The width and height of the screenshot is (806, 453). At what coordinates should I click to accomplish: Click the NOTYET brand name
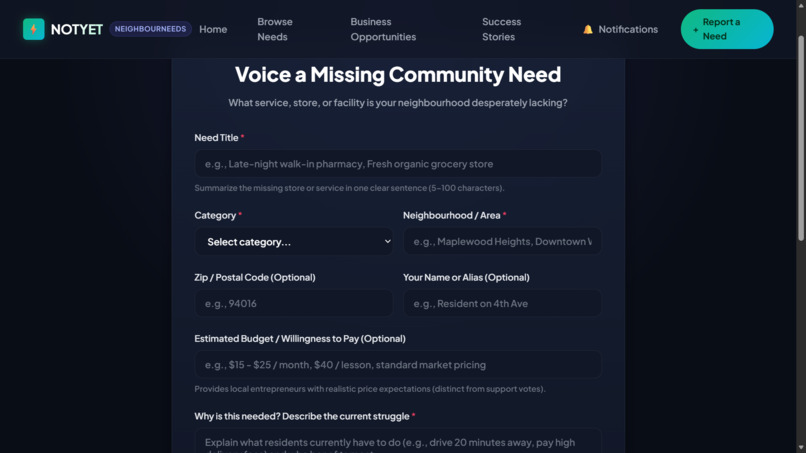pyautogui.click(x=77, y=29)
